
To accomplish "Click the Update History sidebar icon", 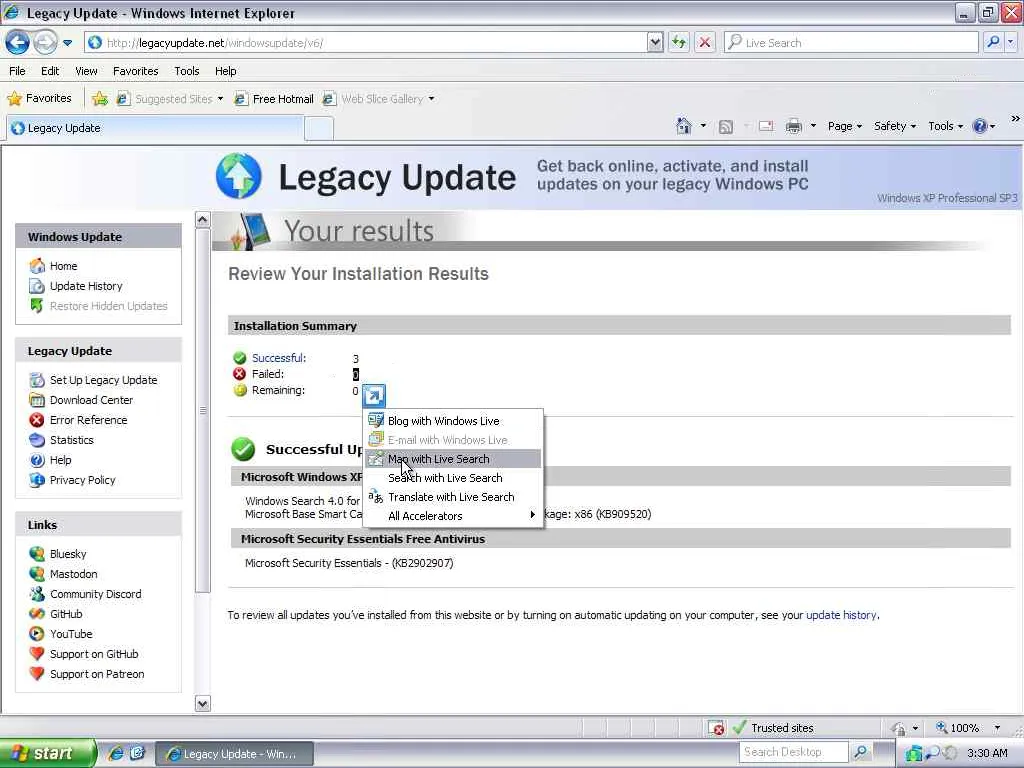I will click(37, 286).
